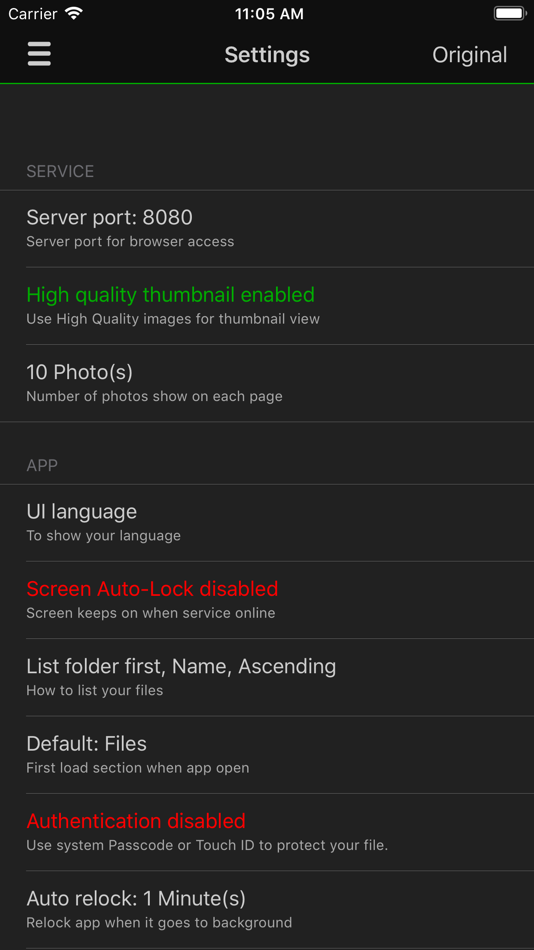Open Auto relock: 1 Minute(s) setting
The width and height of the screenshot is (534, 950).
[267, 910]
